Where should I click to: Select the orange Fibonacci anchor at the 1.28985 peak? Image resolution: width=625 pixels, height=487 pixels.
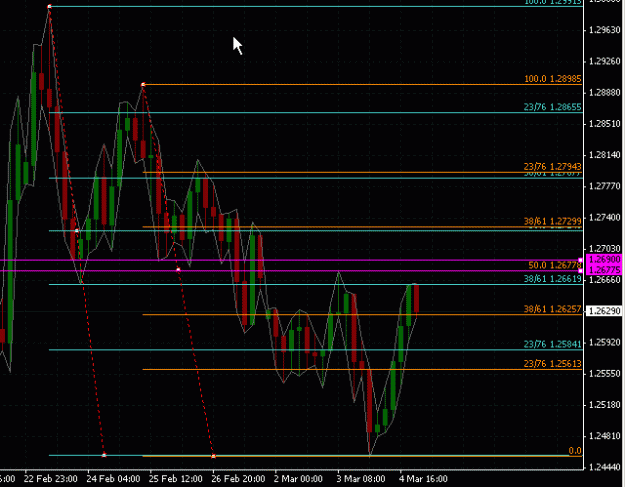click(143, 84)
